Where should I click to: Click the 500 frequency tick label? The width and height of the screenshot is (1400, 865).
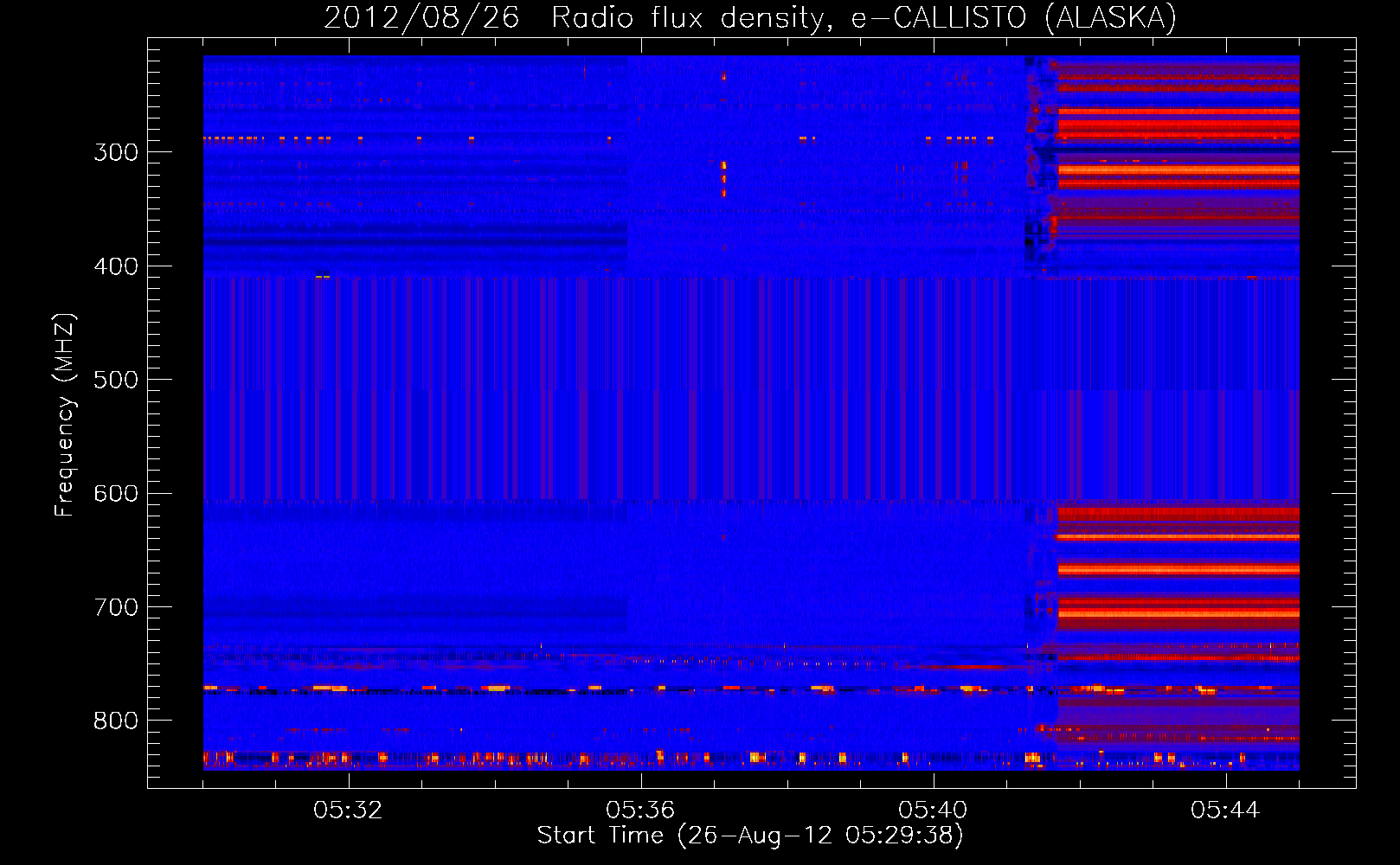coord(116,380)
